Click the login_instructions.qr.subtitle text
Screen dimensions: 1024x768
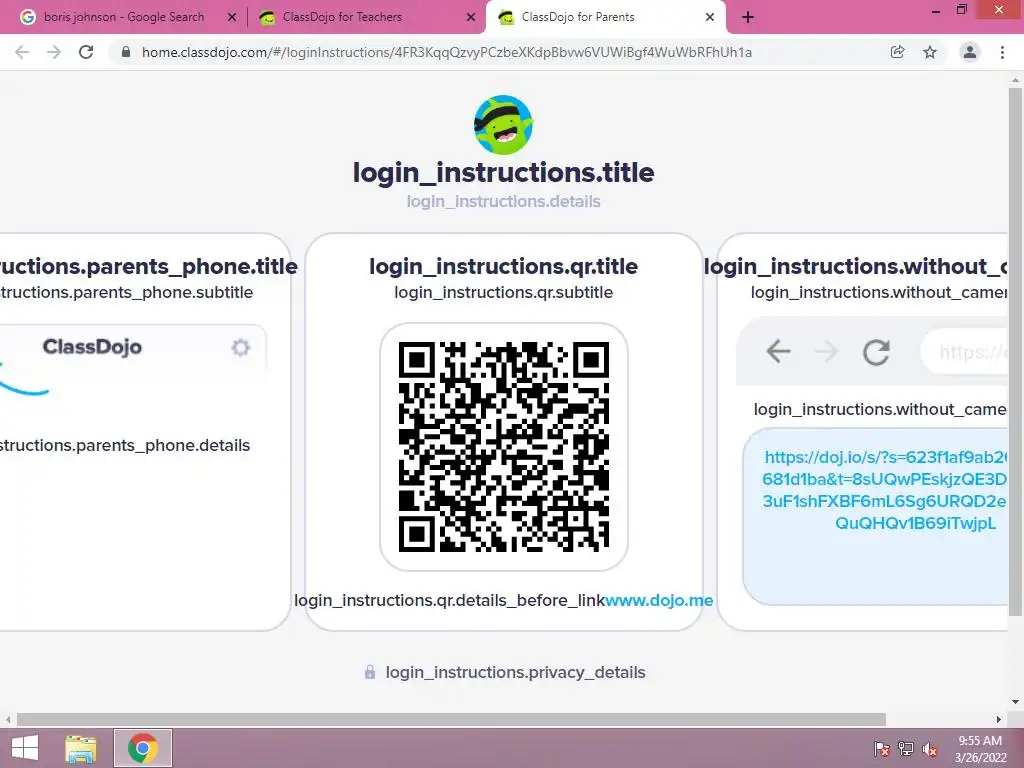point(504,292)
